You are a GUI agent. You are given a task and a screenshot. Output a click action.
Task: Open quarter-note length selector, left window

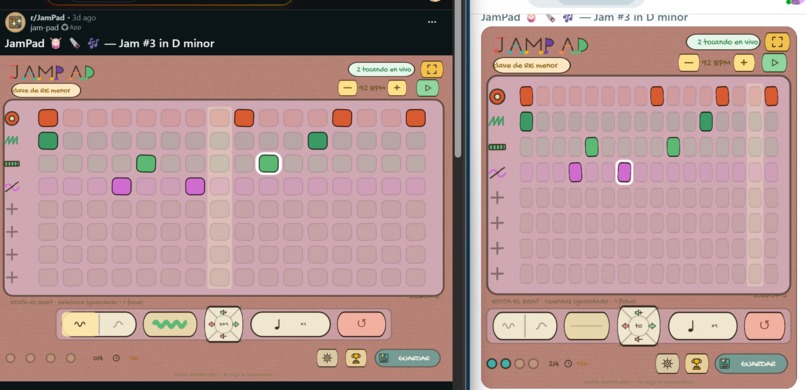290,324
